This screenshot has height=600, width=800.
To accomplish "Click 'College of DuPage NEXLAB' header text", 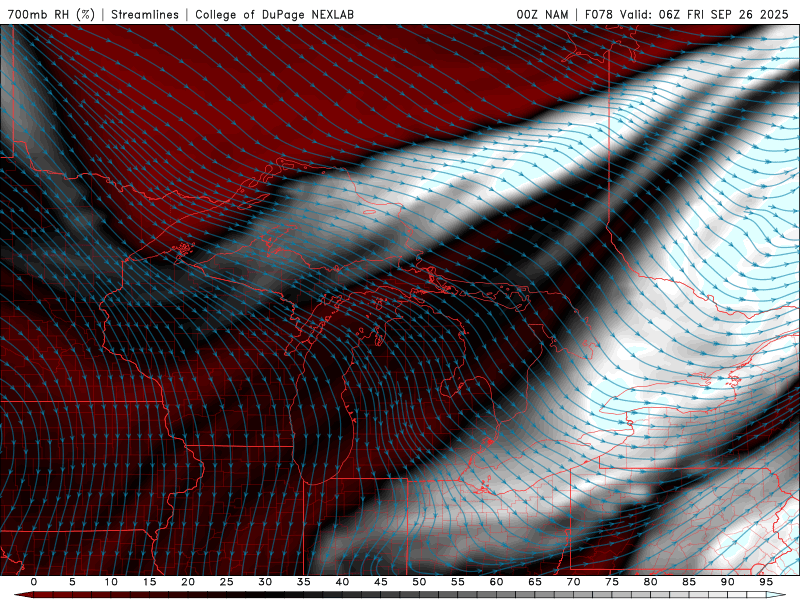I will 274,14.
